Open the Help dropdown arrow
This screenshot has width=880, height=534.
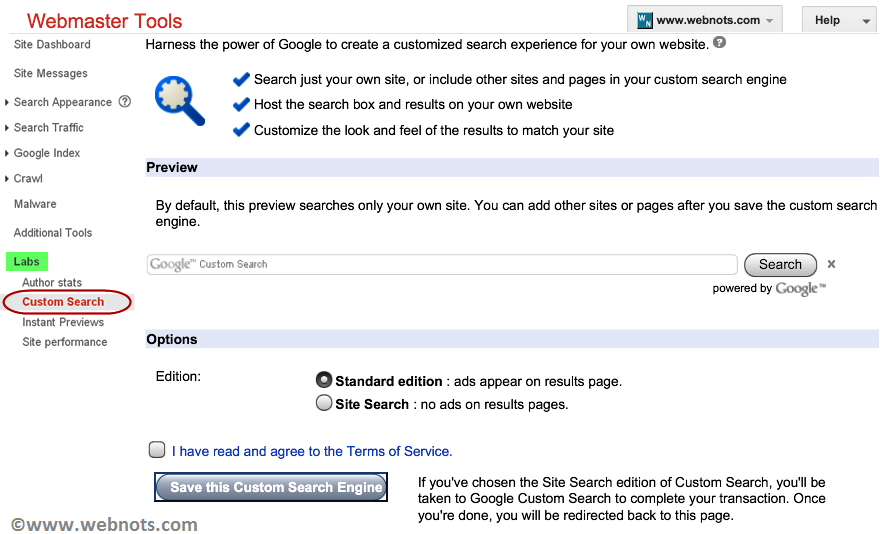tap(866, 21)
